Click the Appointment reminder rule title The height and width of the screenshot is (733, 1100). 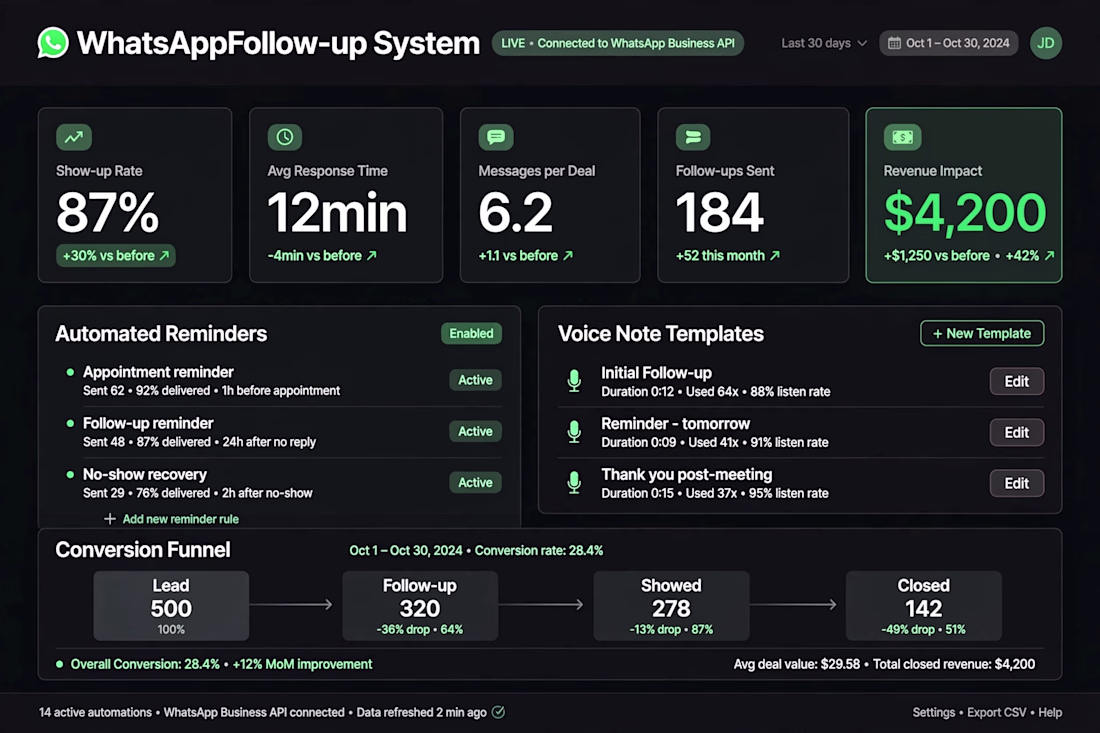tap(158, 372)
